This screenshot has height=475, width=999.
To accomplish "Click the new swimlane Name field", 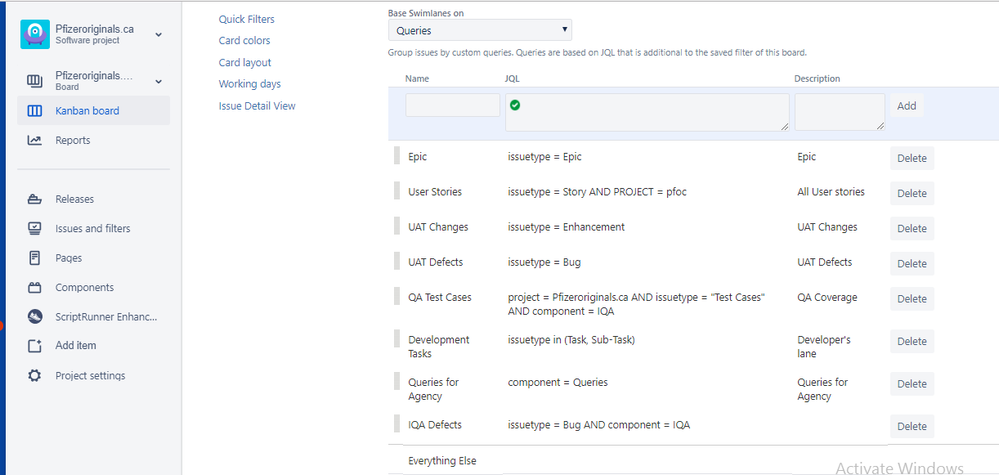I will tap(452, 105).
